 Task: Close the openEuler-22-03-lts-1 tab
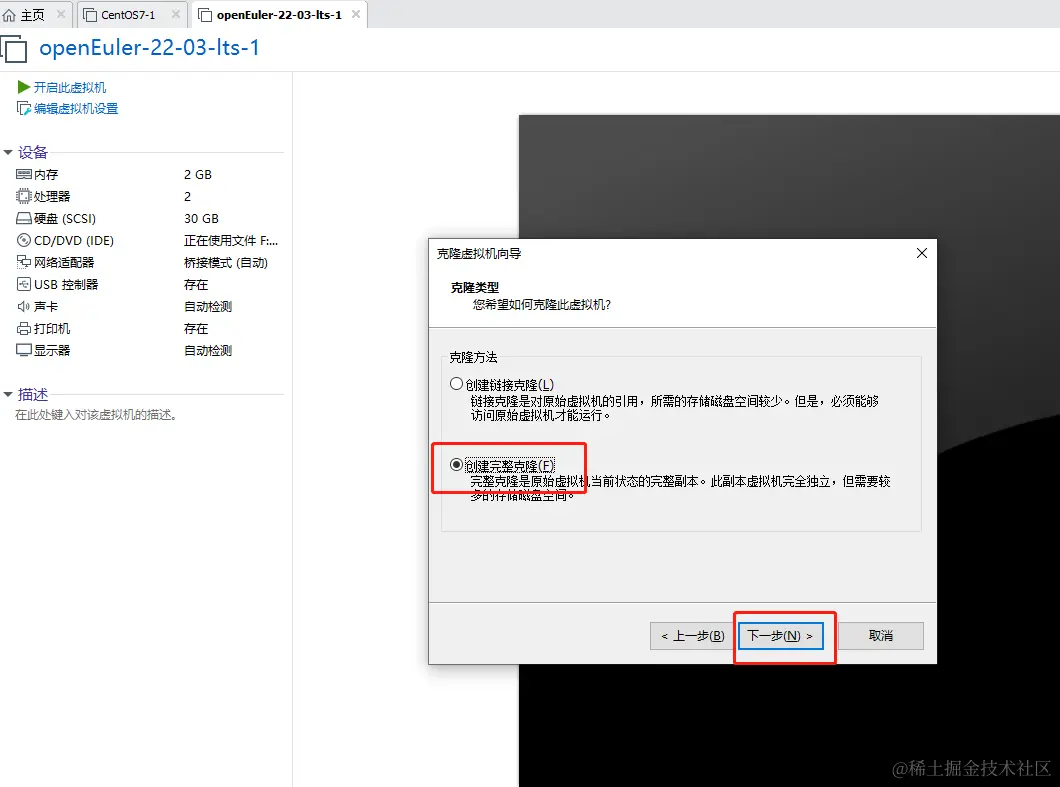(x=356, y=14)
